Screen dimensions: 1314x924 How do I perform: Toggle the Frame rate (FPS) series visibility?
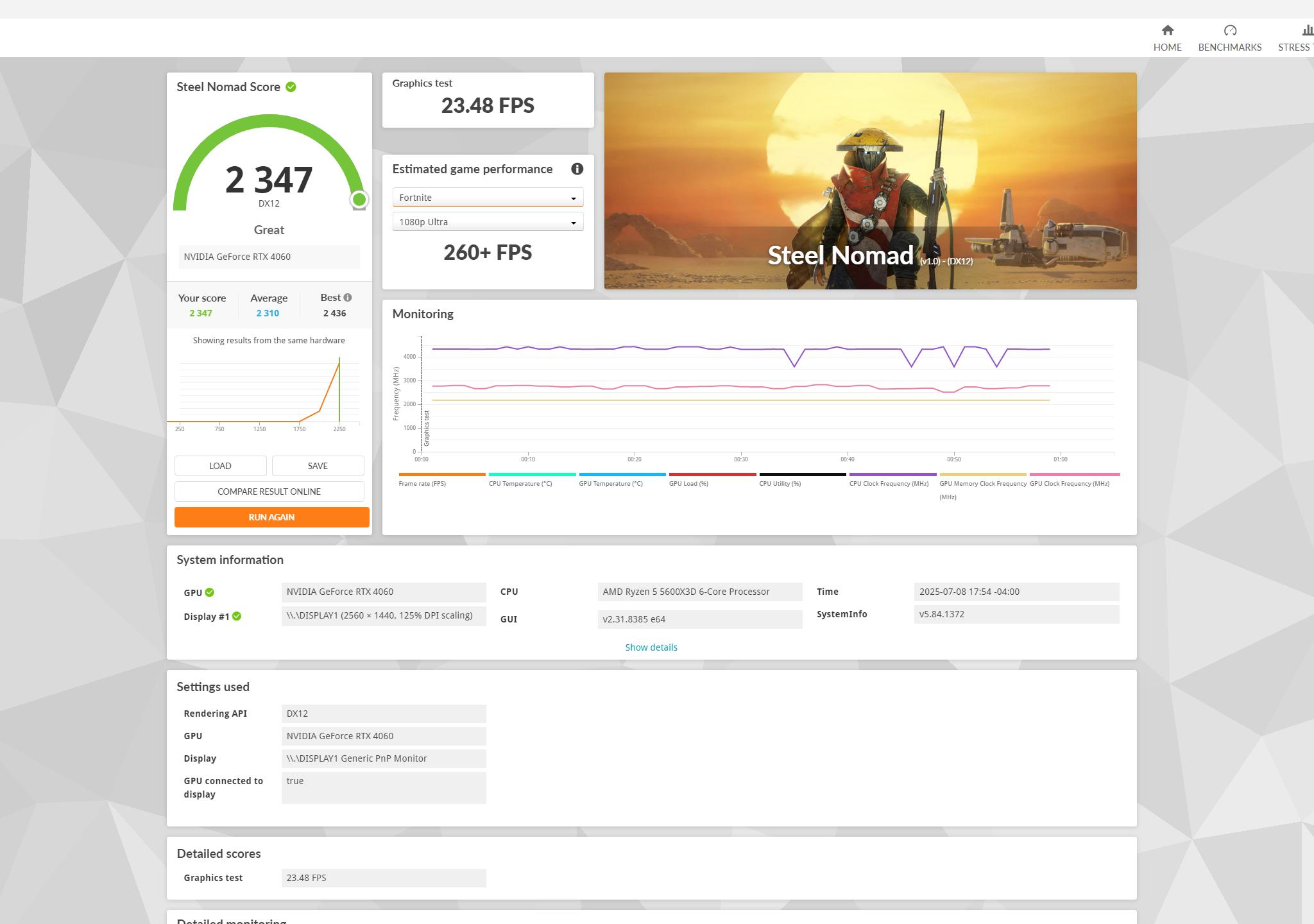[x=442, y=475]
